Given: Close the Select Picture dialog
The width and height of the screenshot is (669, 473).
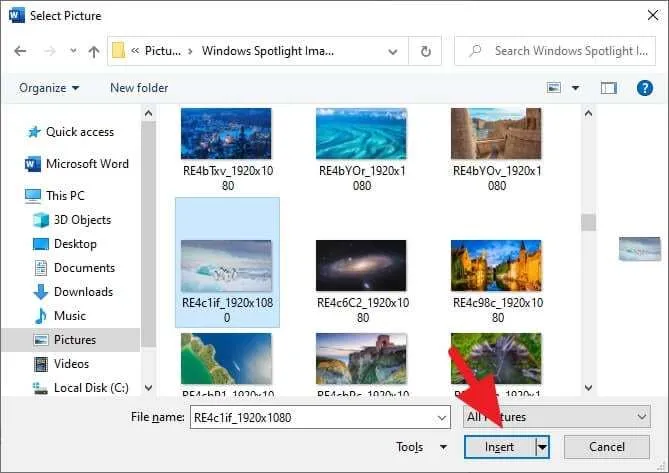Looking at the screenshot, I should pyautogui.click(x=652, y=15).
